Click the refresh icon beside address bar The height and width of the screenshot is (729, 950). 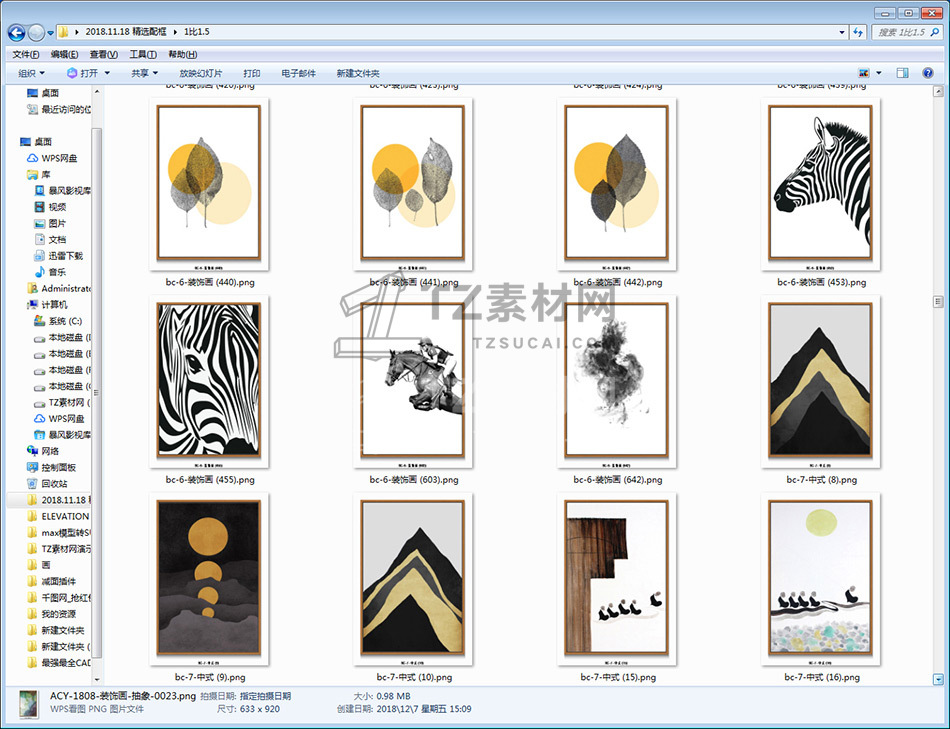[x=858, y=32]
